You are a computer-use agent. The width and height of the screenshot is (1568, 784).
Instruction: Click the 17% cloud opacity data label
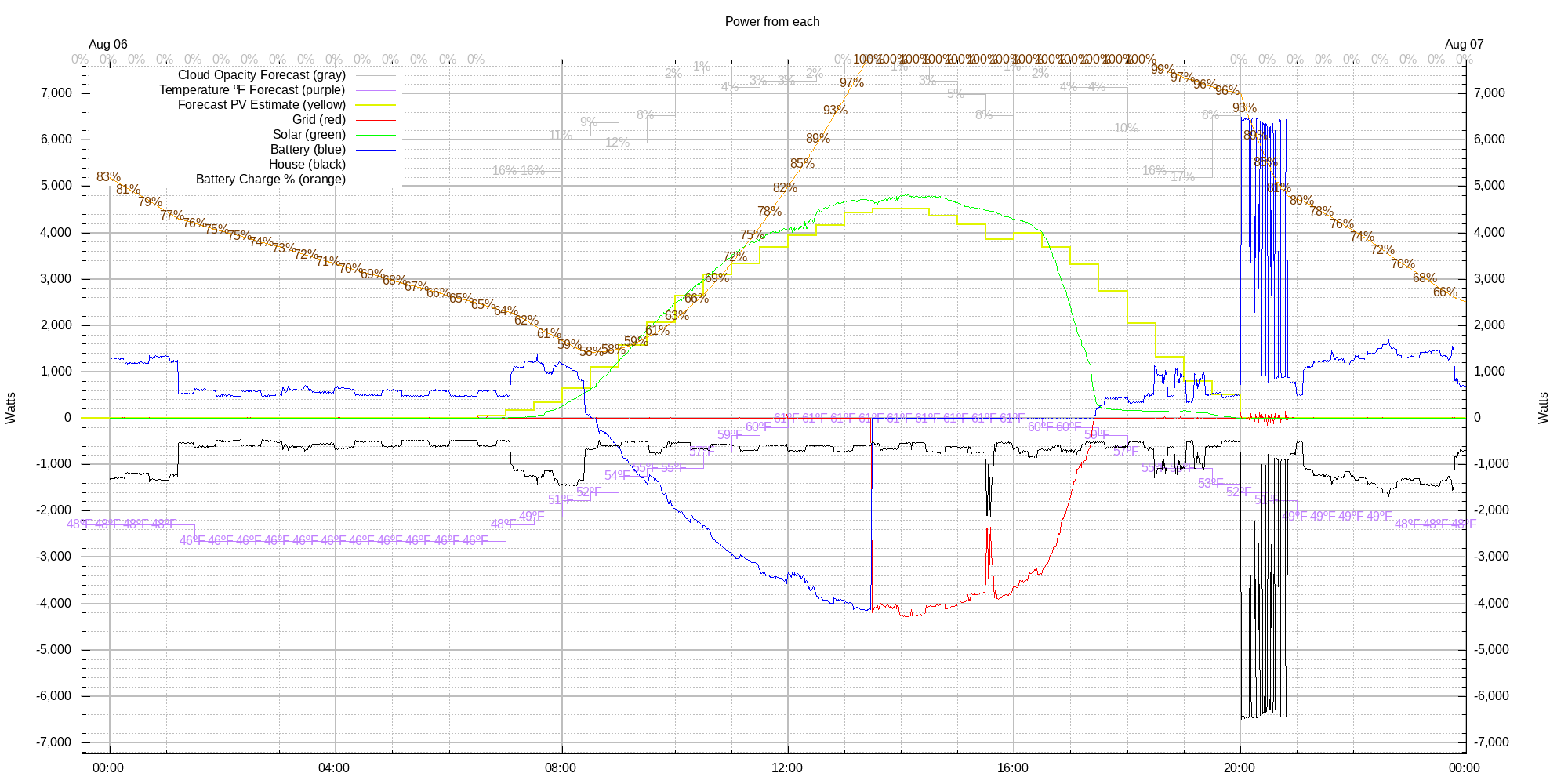[x=1182, y=177]
